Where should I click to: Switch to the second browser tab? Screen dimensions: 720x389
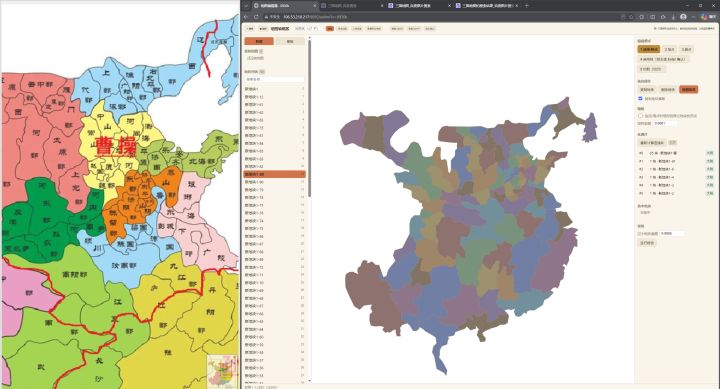pyautogui.click(x=351, y=6)
